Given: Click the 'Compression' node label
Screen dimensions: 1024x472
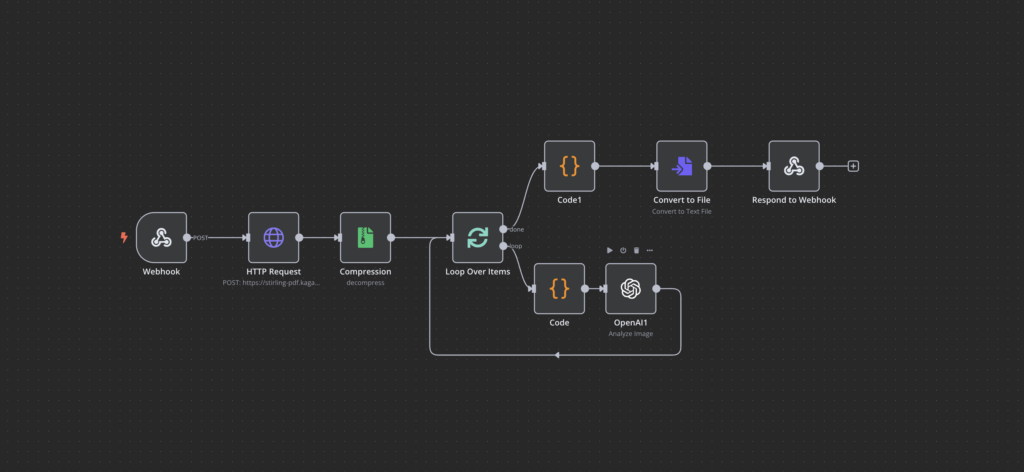Looking at the screenshot, I should click(366, 272).
